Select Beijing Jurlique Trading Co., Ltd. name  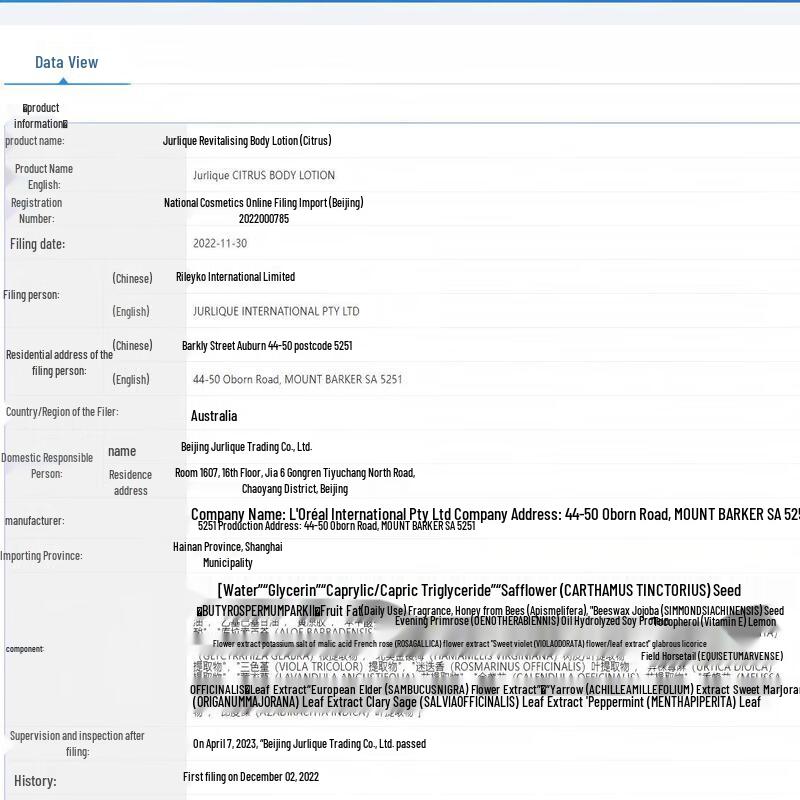click(x=246, y=447)
